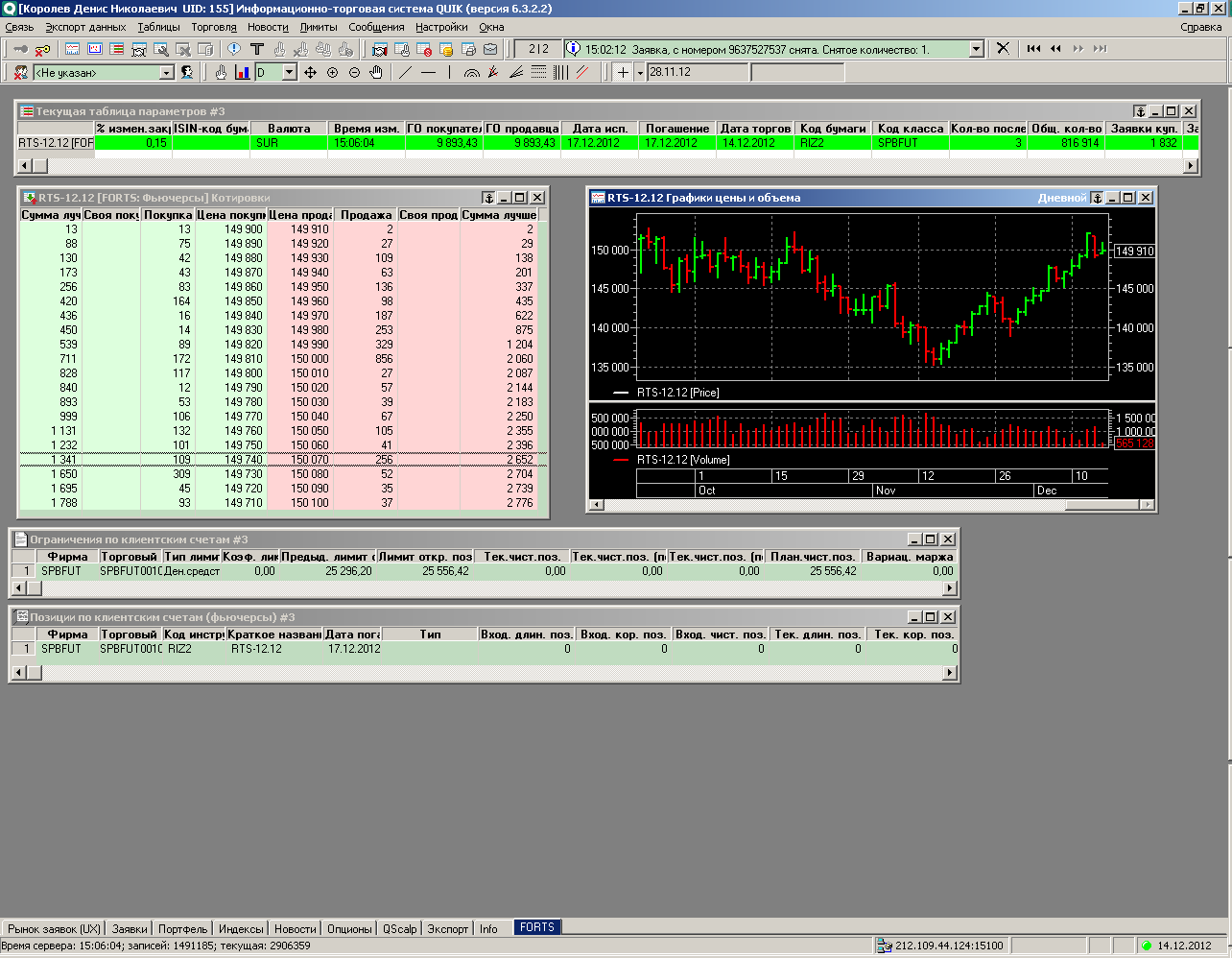This screenshot has width=1232, height=958.
Task: Open the Таблицы menu
Action: 158,27
